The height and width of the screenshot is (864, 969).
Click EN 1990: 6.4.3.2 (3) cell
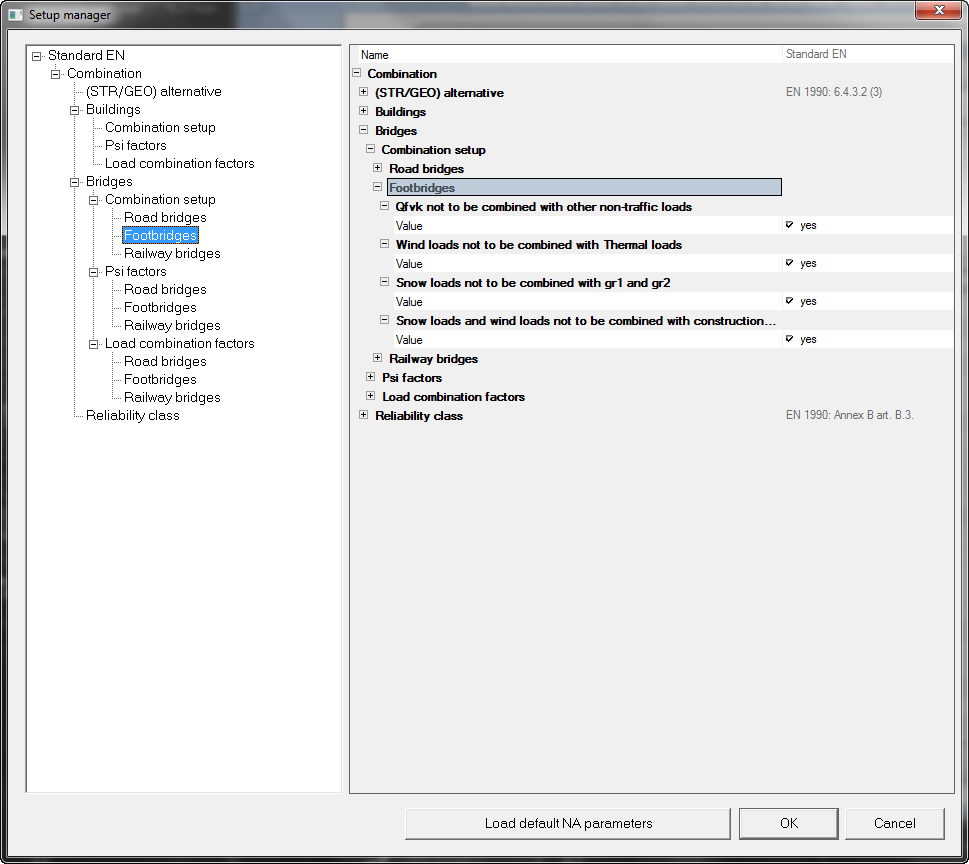(x=834, y=92)
